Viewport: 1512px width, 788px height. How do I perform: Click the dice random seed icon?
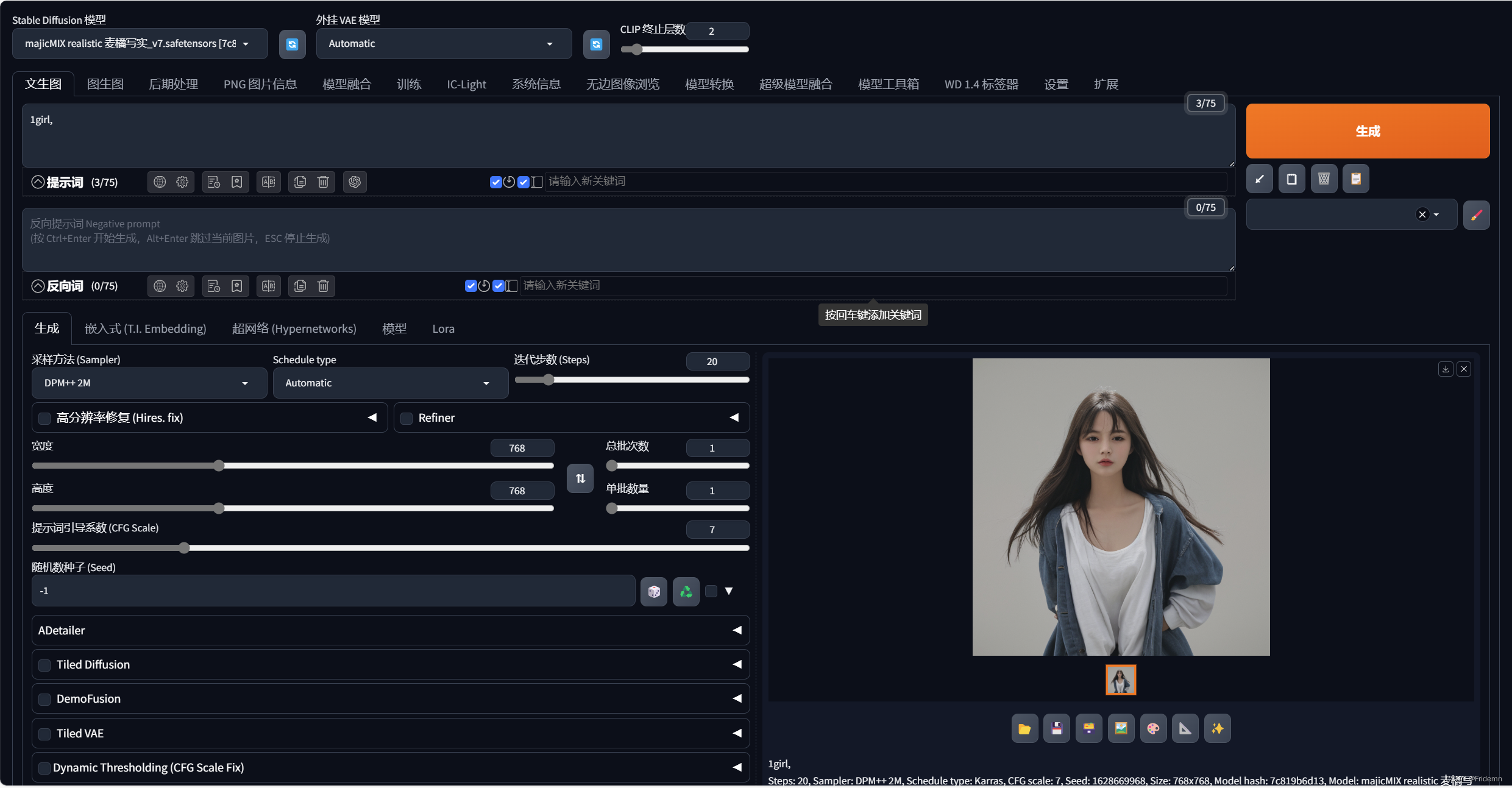(x=654, y=591)
